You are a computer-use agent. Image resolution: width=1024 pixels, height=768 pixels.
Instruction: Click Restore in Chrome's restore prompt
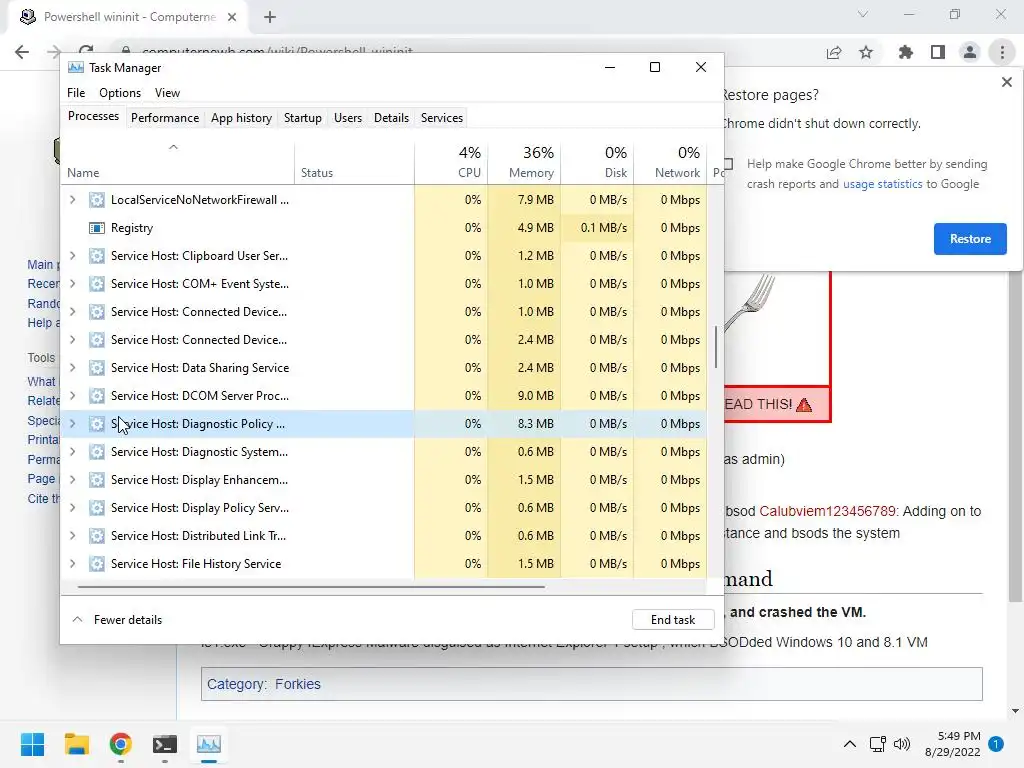pyautogui.click(x=970, y=239)
